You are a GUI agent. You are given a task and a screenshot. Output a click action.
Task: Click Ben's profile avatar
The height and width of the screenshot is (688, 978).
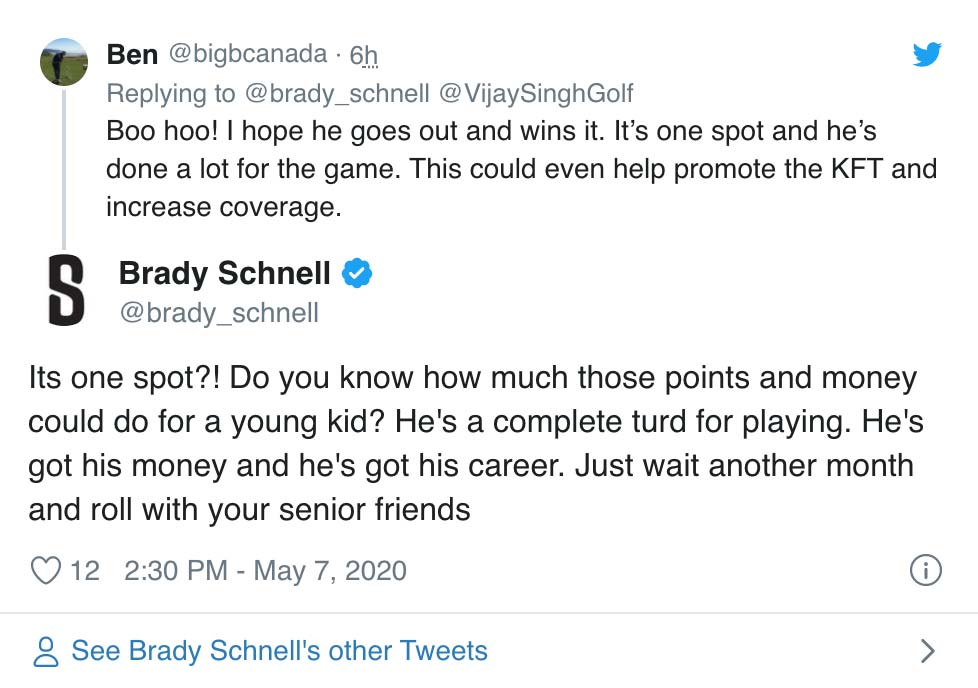[x=63, y=61]
